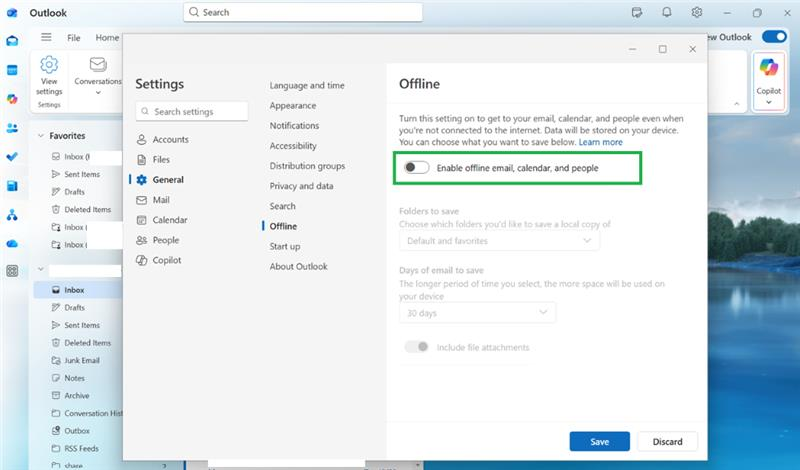Open People icon in left app bar
This screenshot has width=800, height=470.
coord(12,128)
